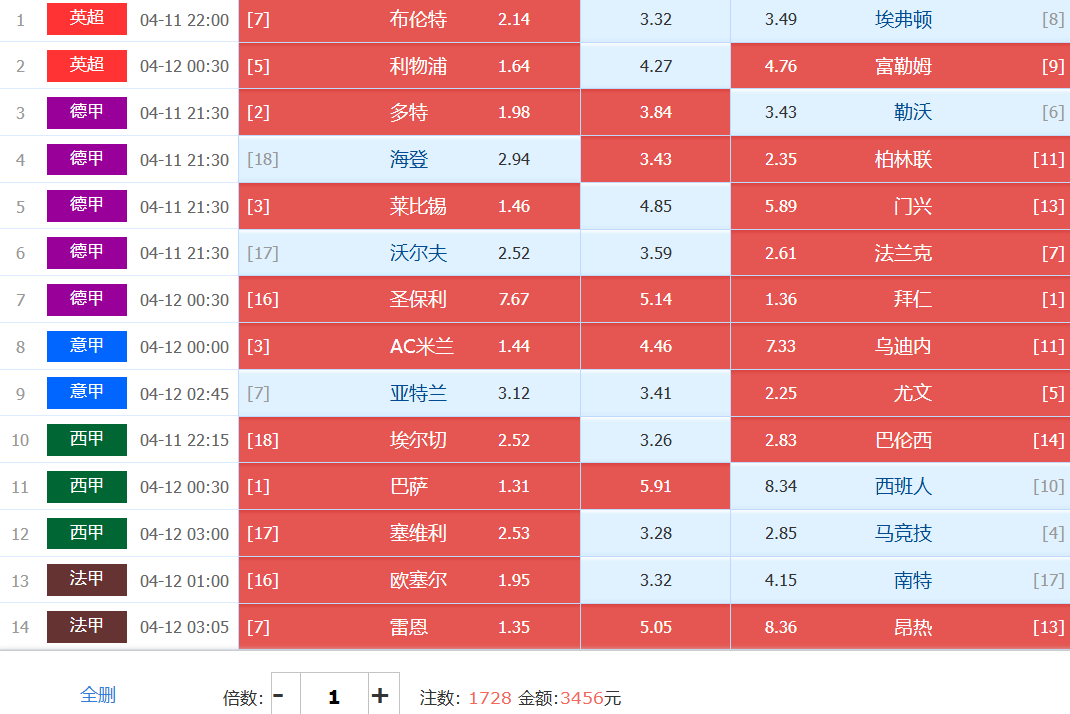Deselect 柏林联 away win at 2.35
Viewport: 1070px width, 714px height.
900,160
